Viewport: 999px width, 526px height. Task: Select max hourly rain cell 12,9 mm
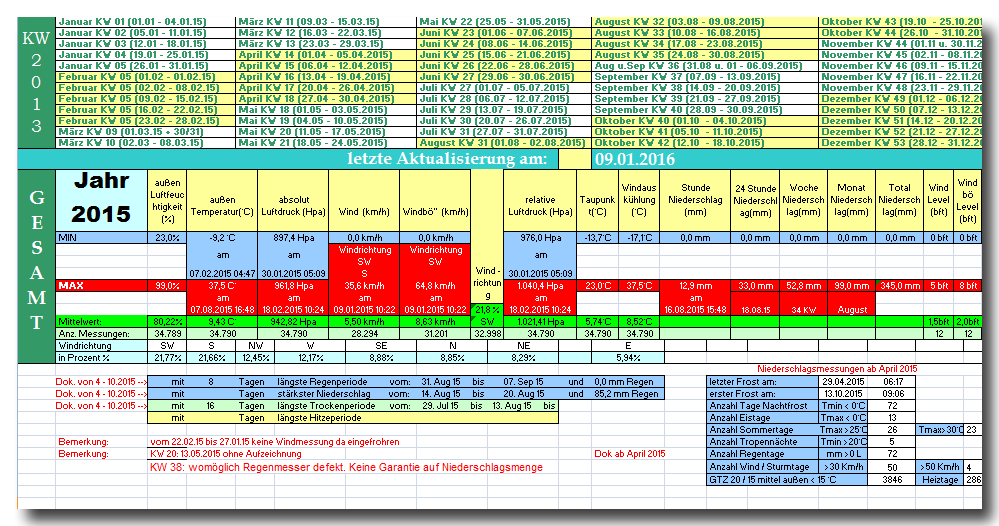[x=695, y=286]
